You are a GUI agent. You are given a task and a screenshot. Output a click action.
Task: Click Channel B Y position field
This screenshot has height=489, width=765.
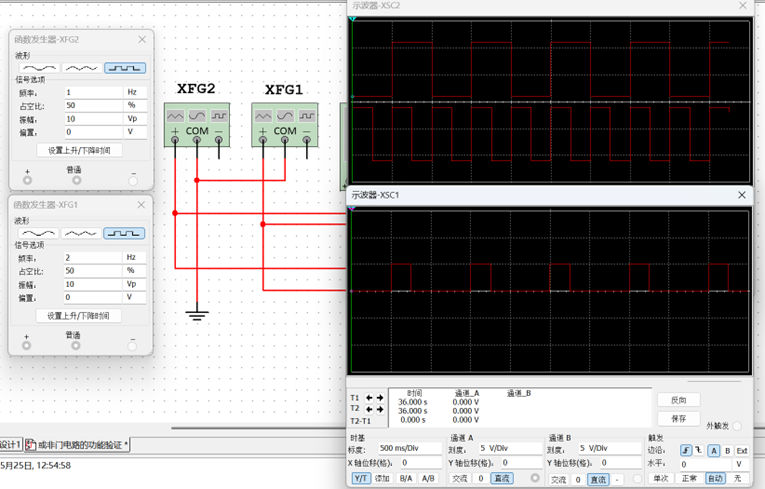[x=621, y=463]
